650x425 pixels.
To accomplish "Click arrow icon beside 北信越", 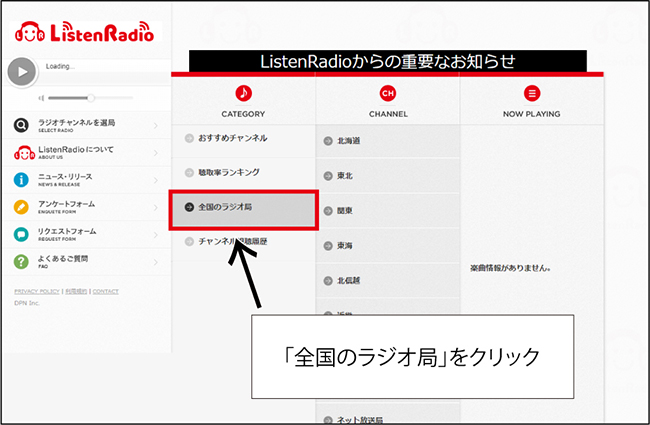I will 328,280.
